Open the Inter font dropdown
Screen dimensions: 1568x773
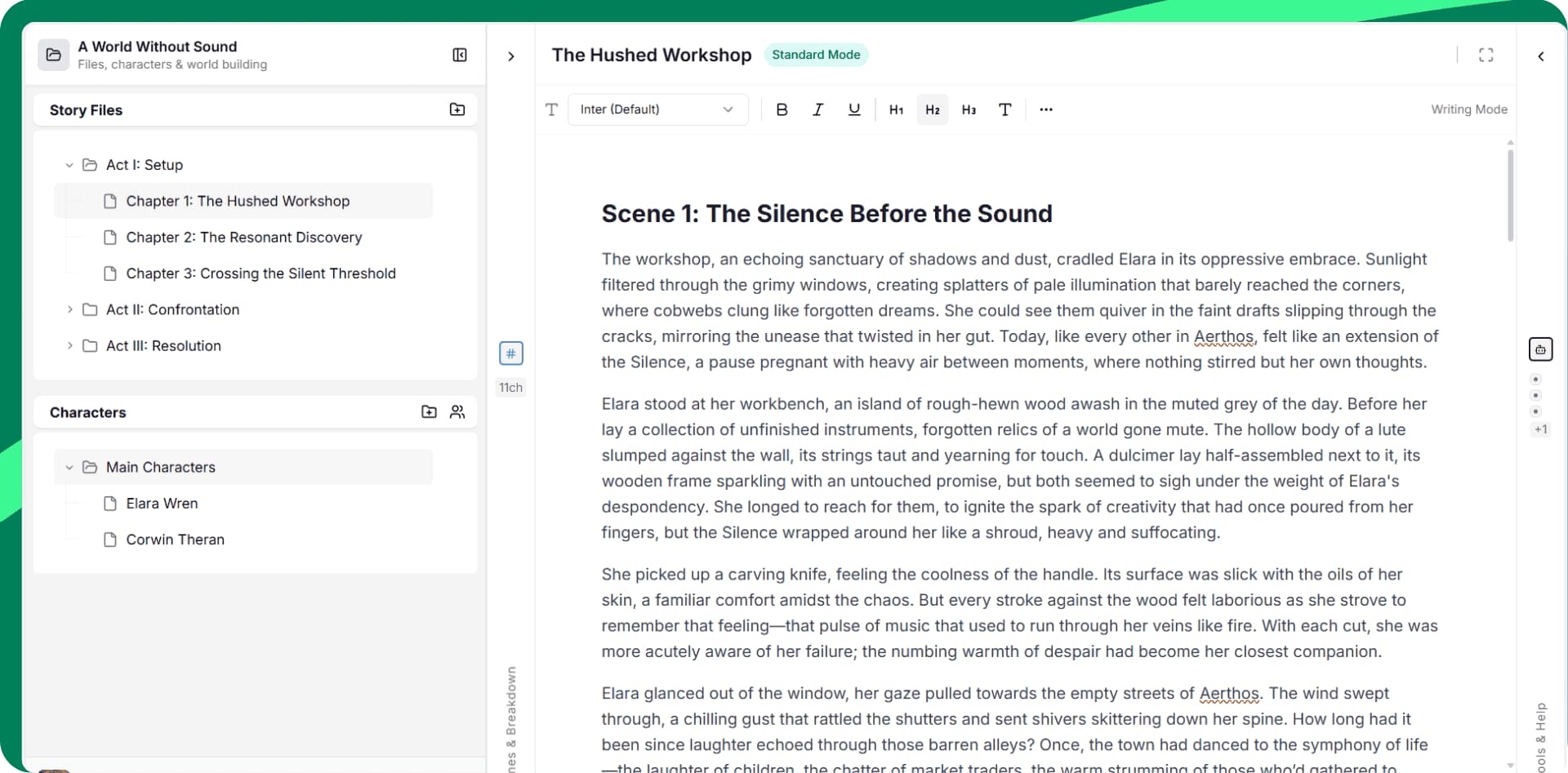(657, 109)
